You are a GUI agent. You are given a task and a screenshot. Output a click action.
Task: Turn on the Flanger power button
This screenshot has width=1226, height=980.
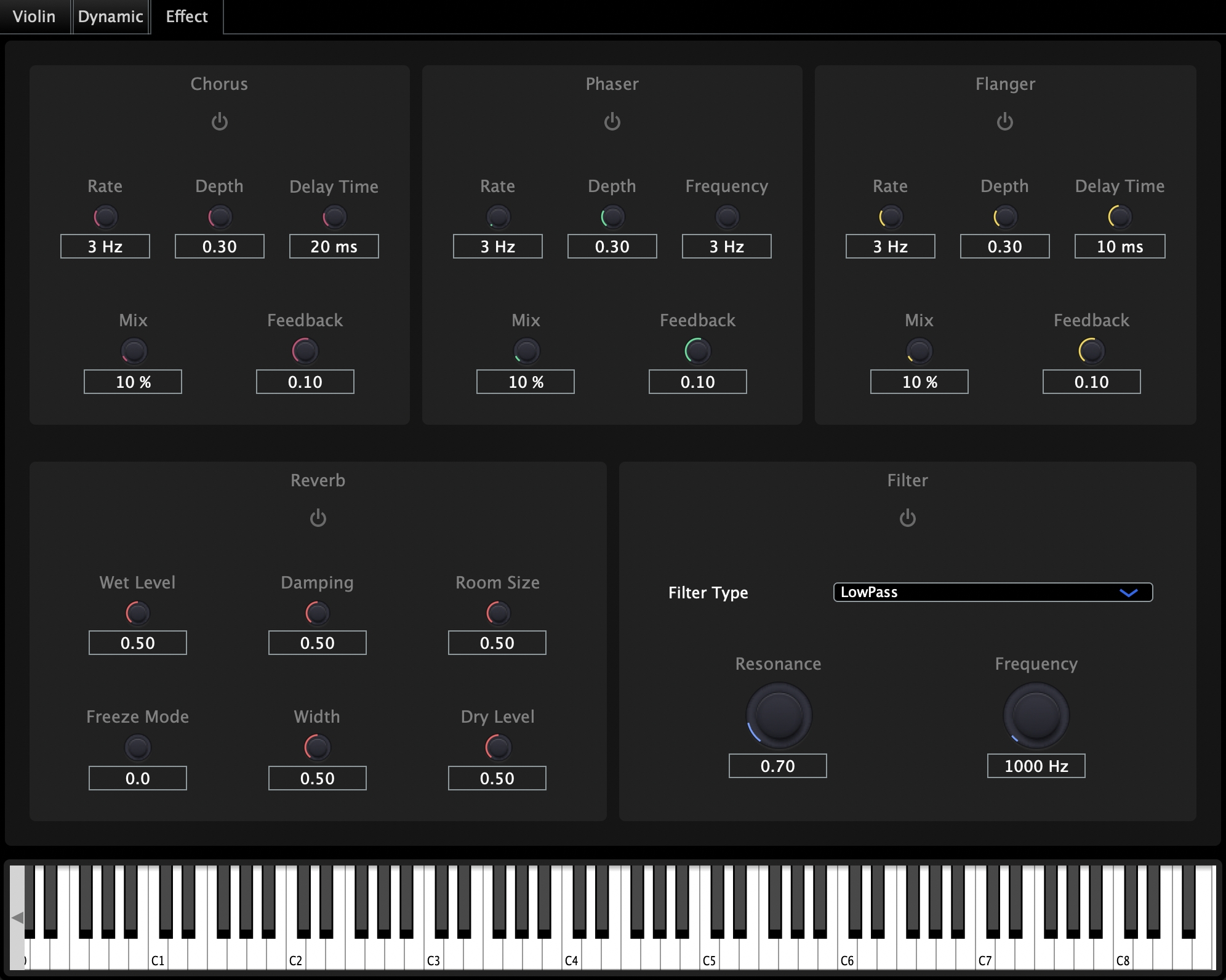point(1004,121)
